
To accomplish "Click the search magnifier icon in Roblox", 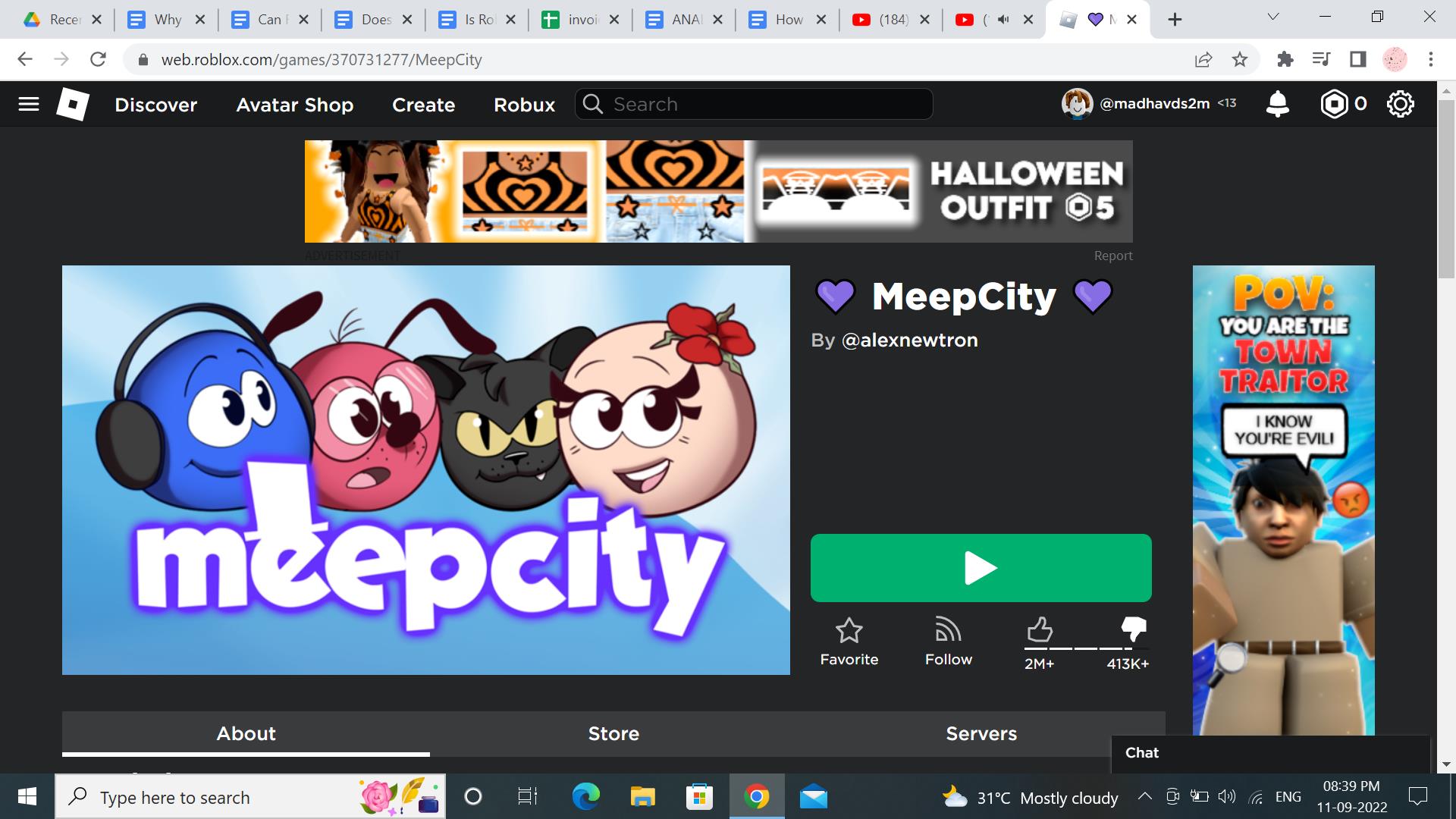I will pos(593,104).
